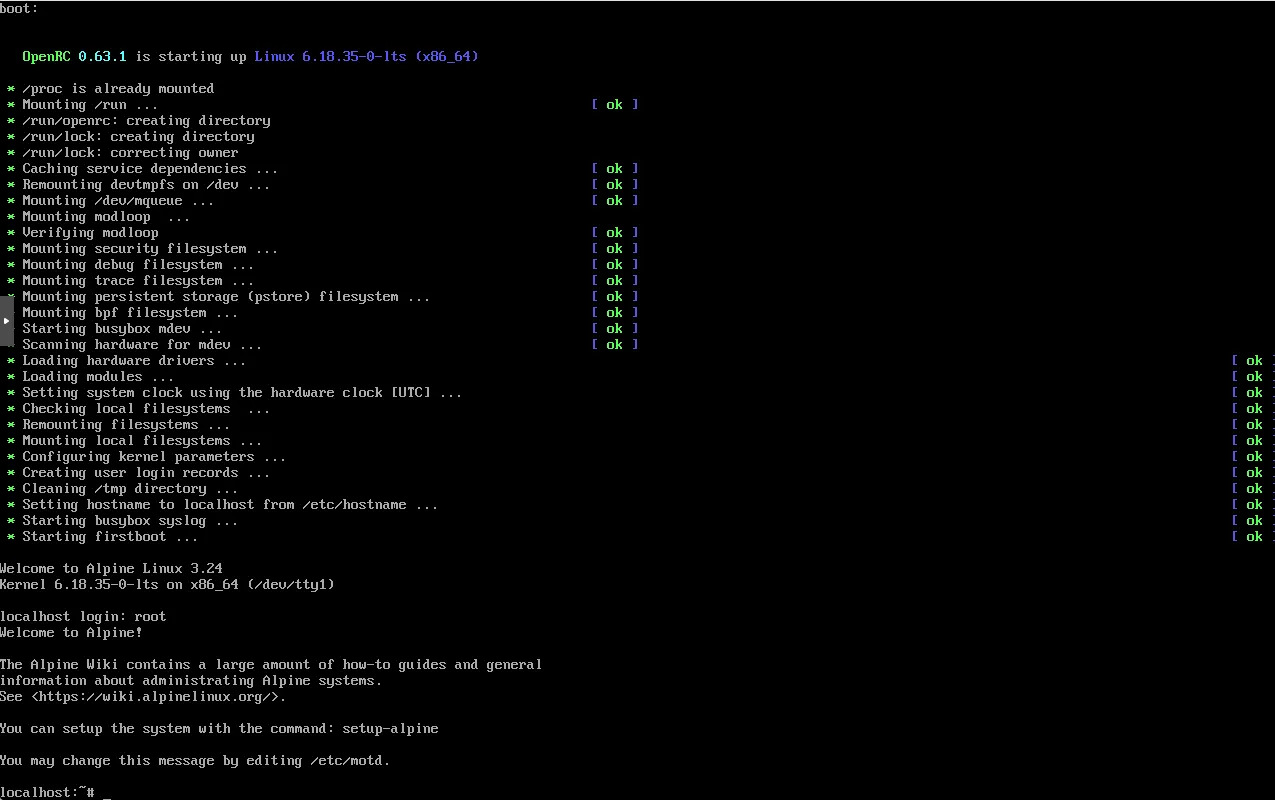This screenshot has height=800, width=1275.
Task: Click '/run/openrc: creating directory' line
Action: (146, 120)
